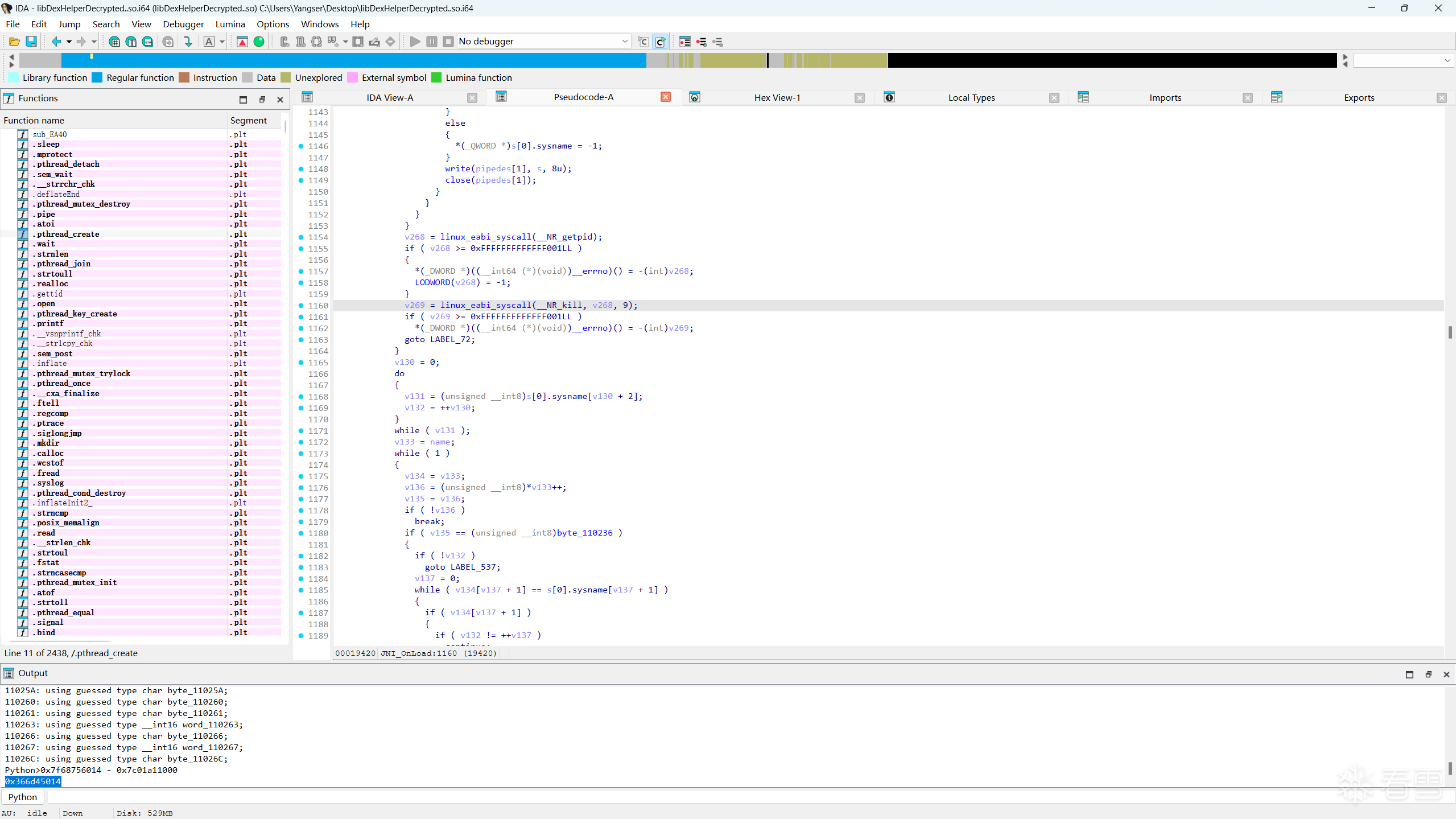Switch to the Hex View-1 tab
This screenshot has width=1456, height=819.
coord(777,97)
